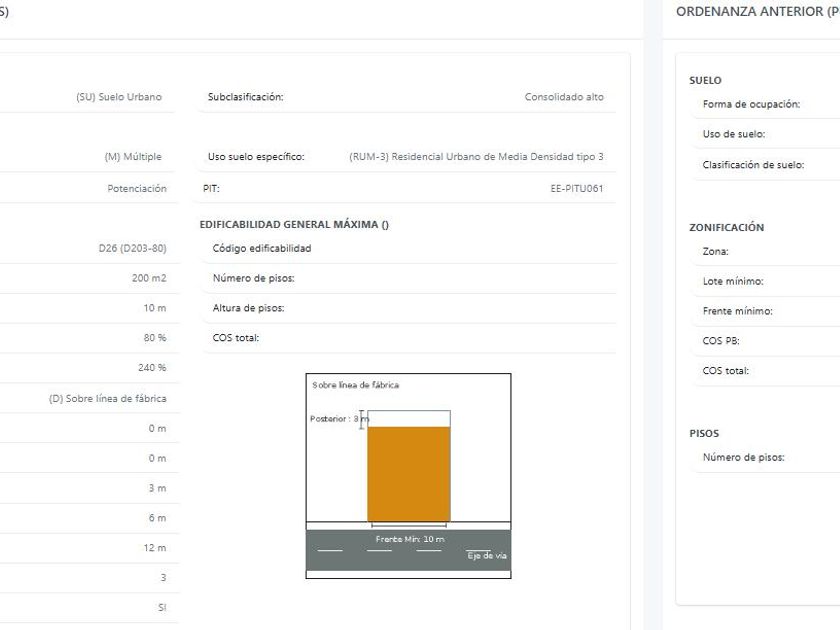Click the orange building block in the diagram

[x=409, y=474]
